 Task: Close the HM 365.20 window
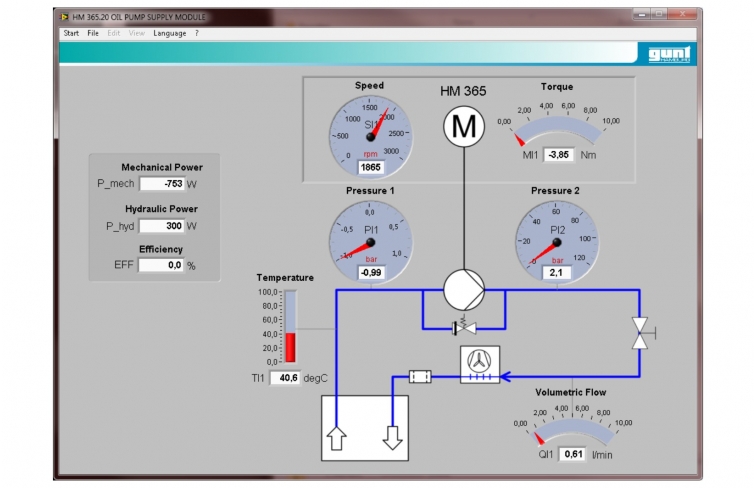tap(683, 15)
